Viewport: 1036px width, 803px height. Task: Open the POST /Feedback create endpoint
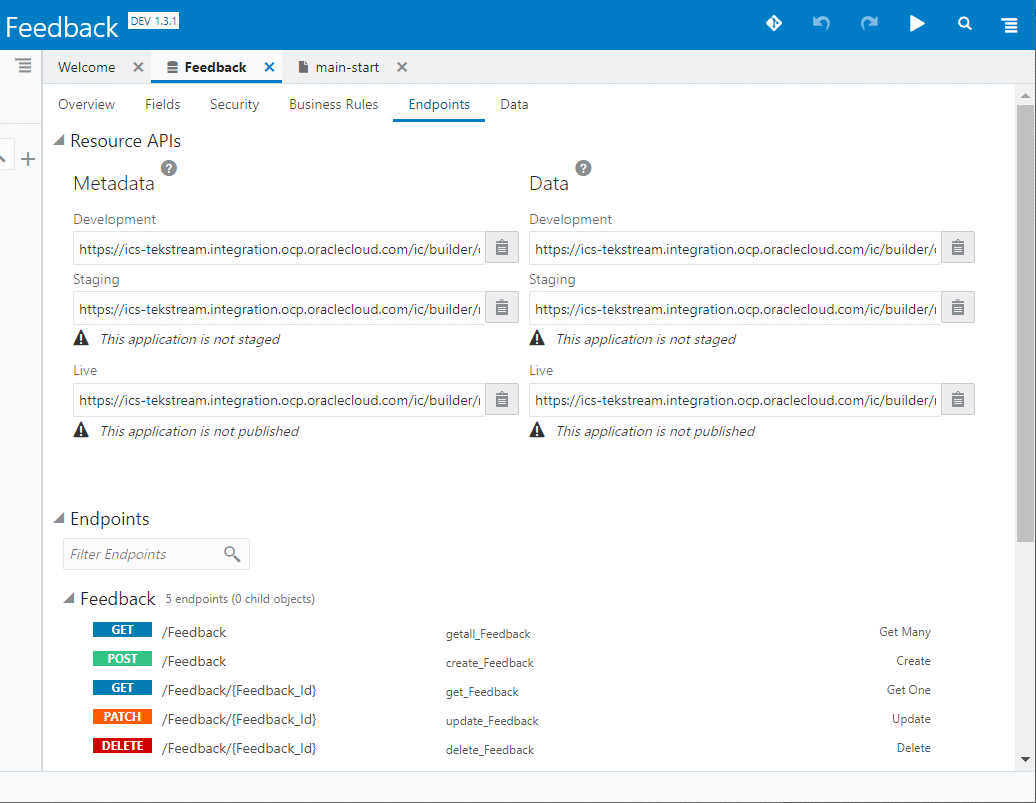pos(512,662)
